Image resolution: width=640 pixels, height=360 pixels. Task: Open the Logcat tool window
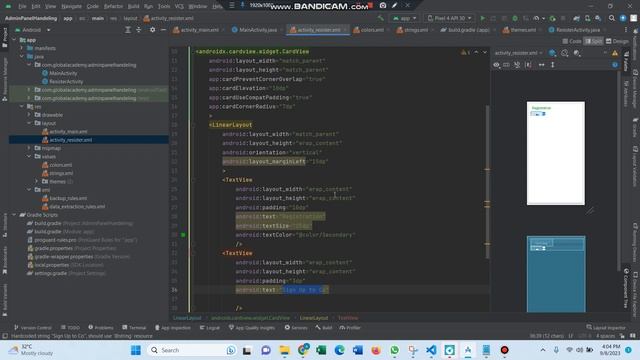coord(210,328)
